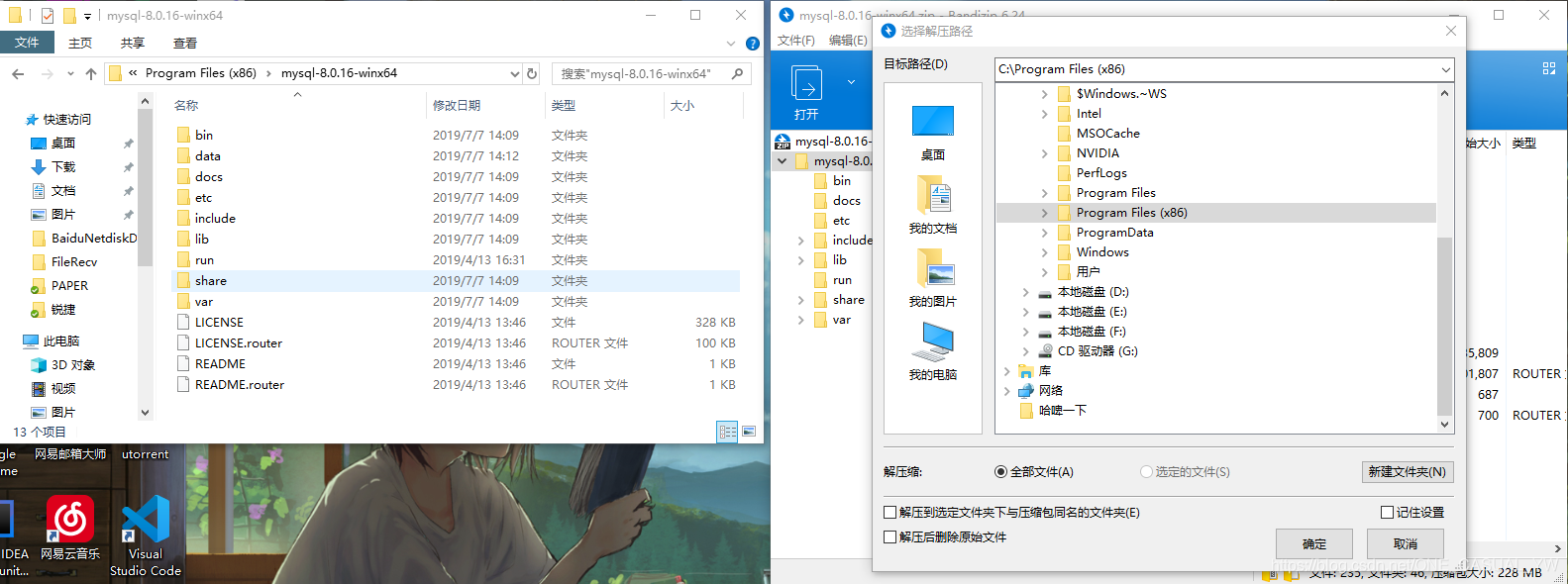Sort Explorer list by 修改日期 column
Viewport: 1568px width, 584px height.
tap(457, 105)
